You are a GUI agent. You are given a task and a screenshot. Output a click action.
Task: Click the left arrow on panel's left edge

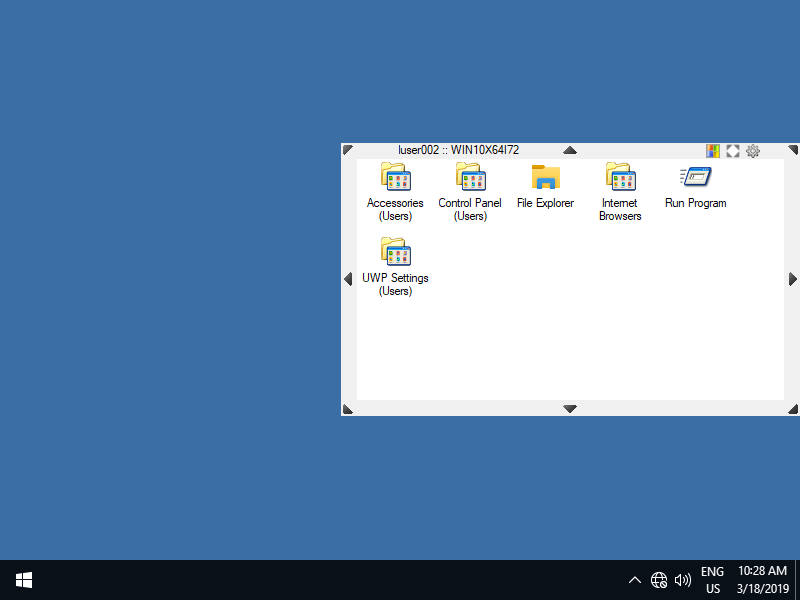pos(348,279)
